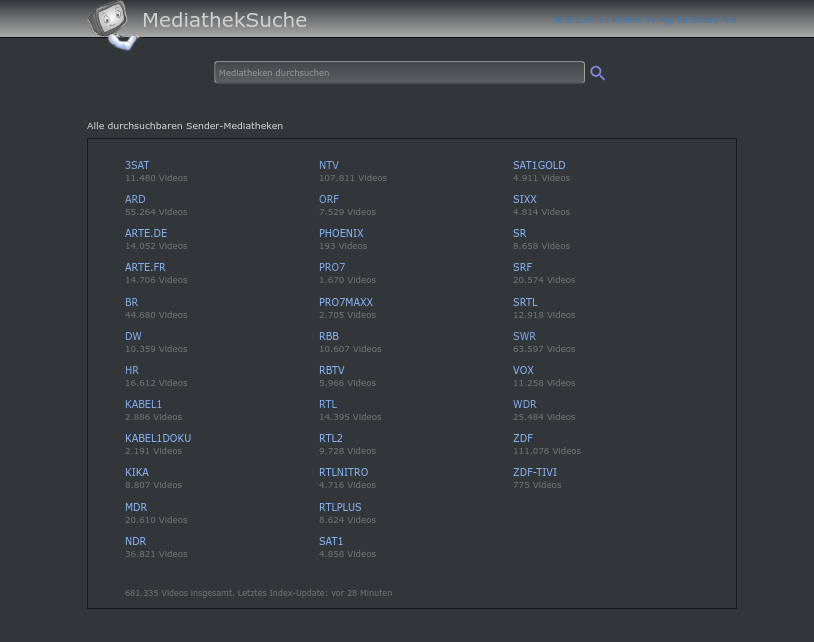
Task: Click the '55.264 Videos' count under ARD
Action: (156, 212)
